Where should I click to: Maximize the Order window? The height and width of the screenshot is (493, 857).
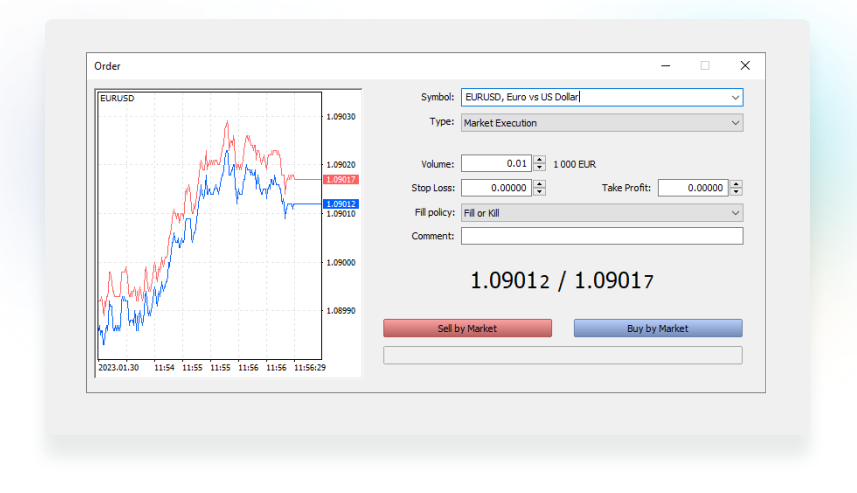pyautogui.click(x=705, y=66)
